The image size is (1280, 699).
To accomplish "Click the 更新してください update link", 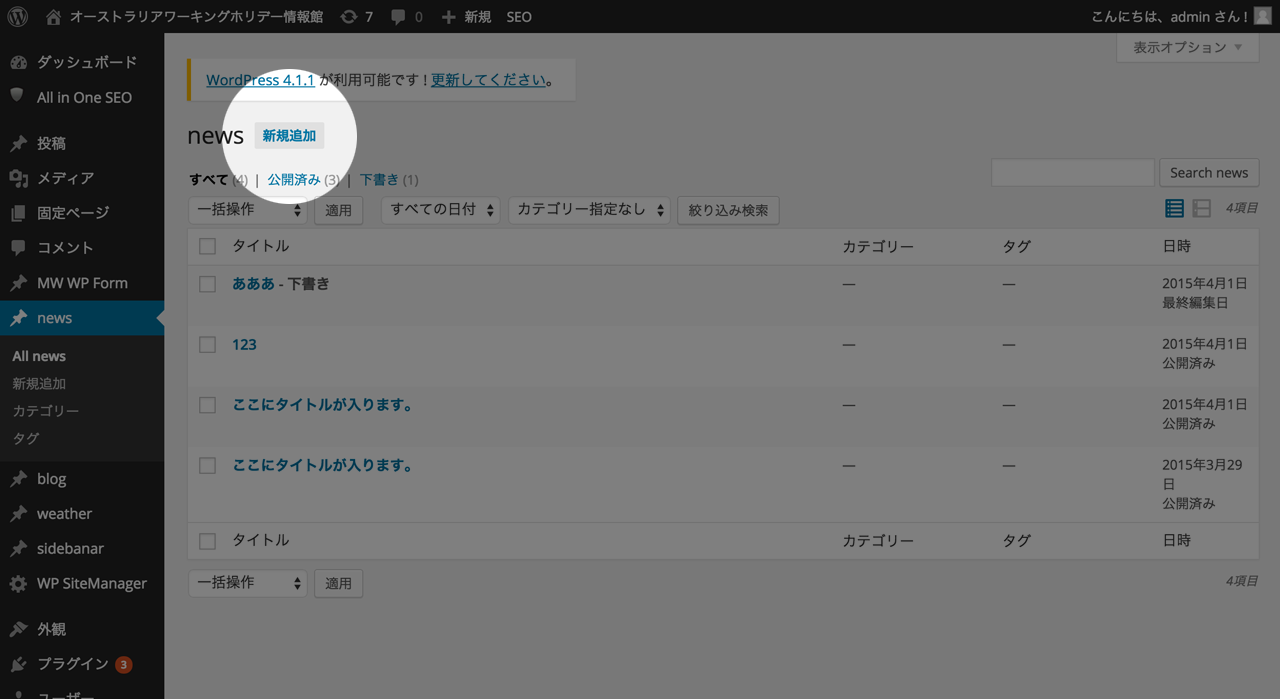I will (x=489, y=80).
